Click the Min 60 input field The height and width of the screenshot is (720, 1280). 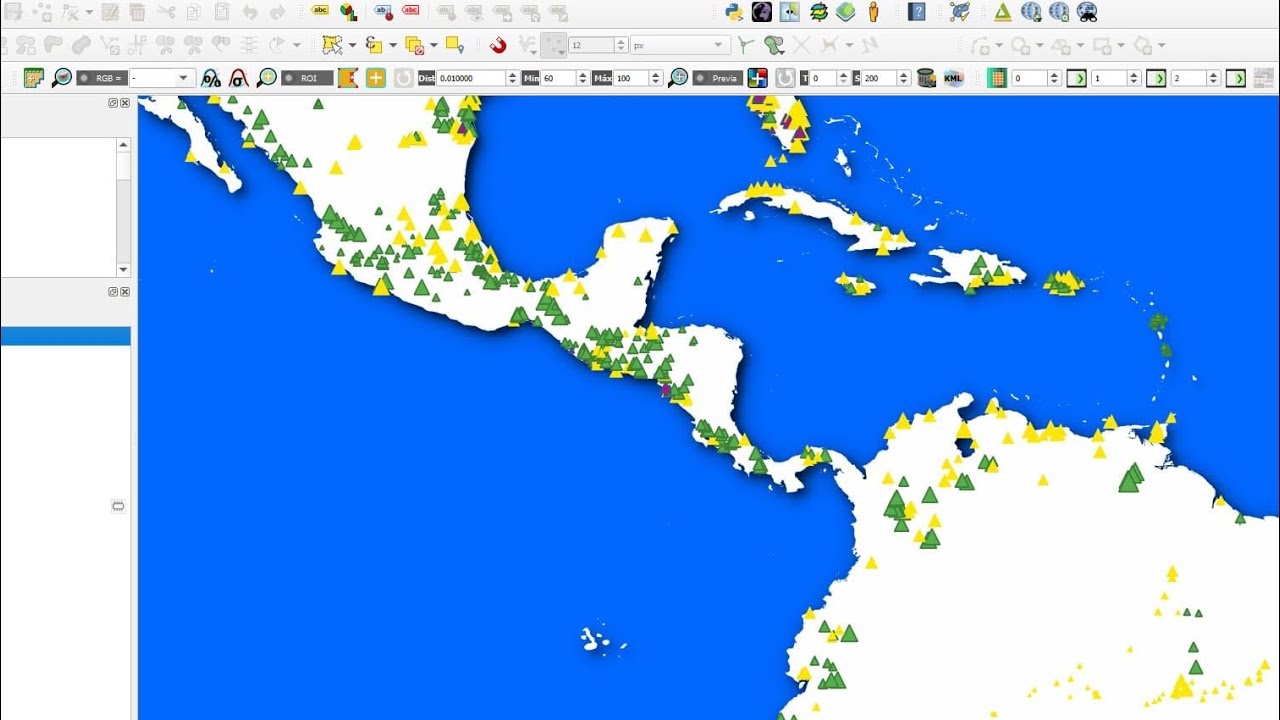559,78
